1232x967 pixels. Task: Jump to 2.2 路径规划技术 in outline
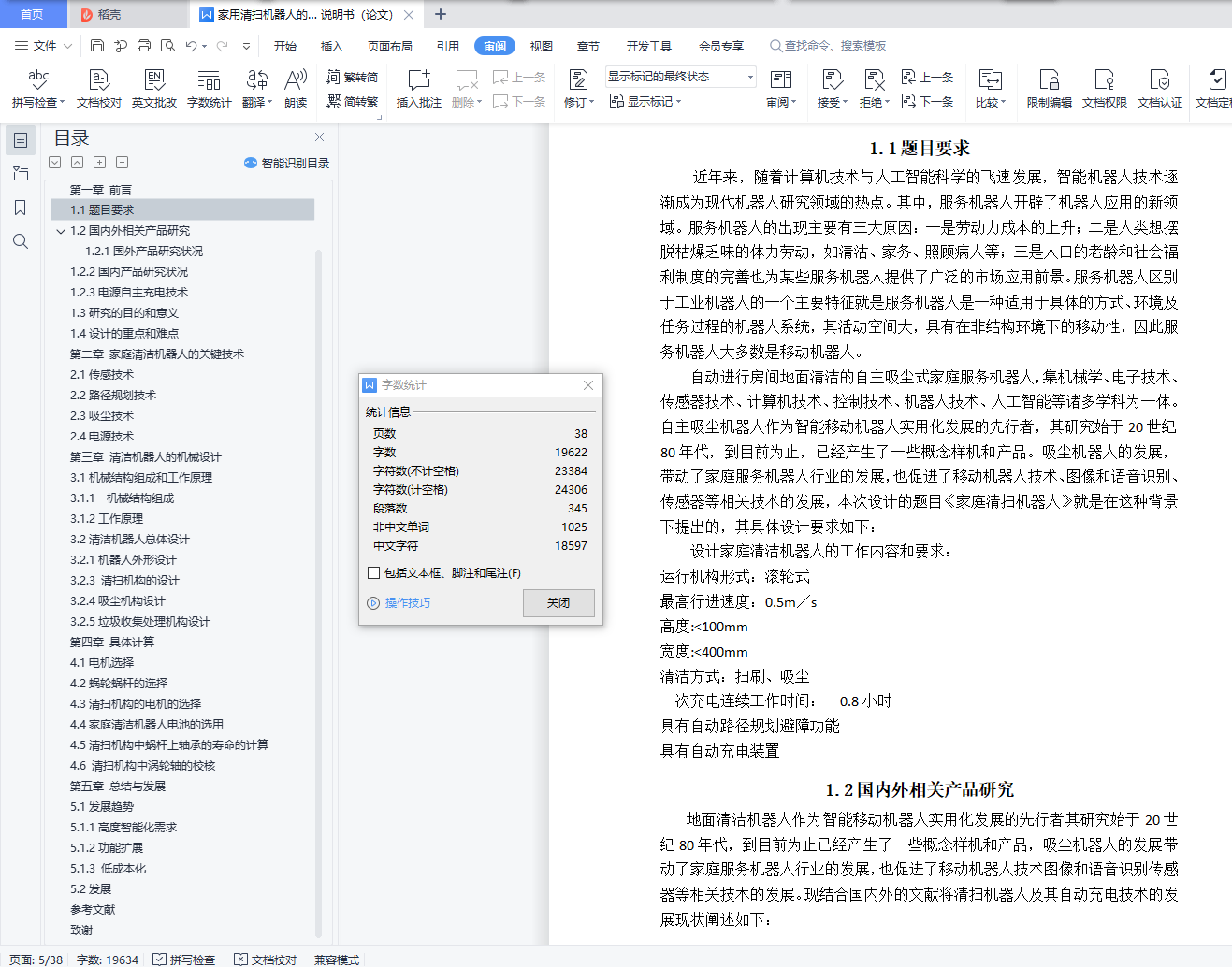tap(113, 396)
